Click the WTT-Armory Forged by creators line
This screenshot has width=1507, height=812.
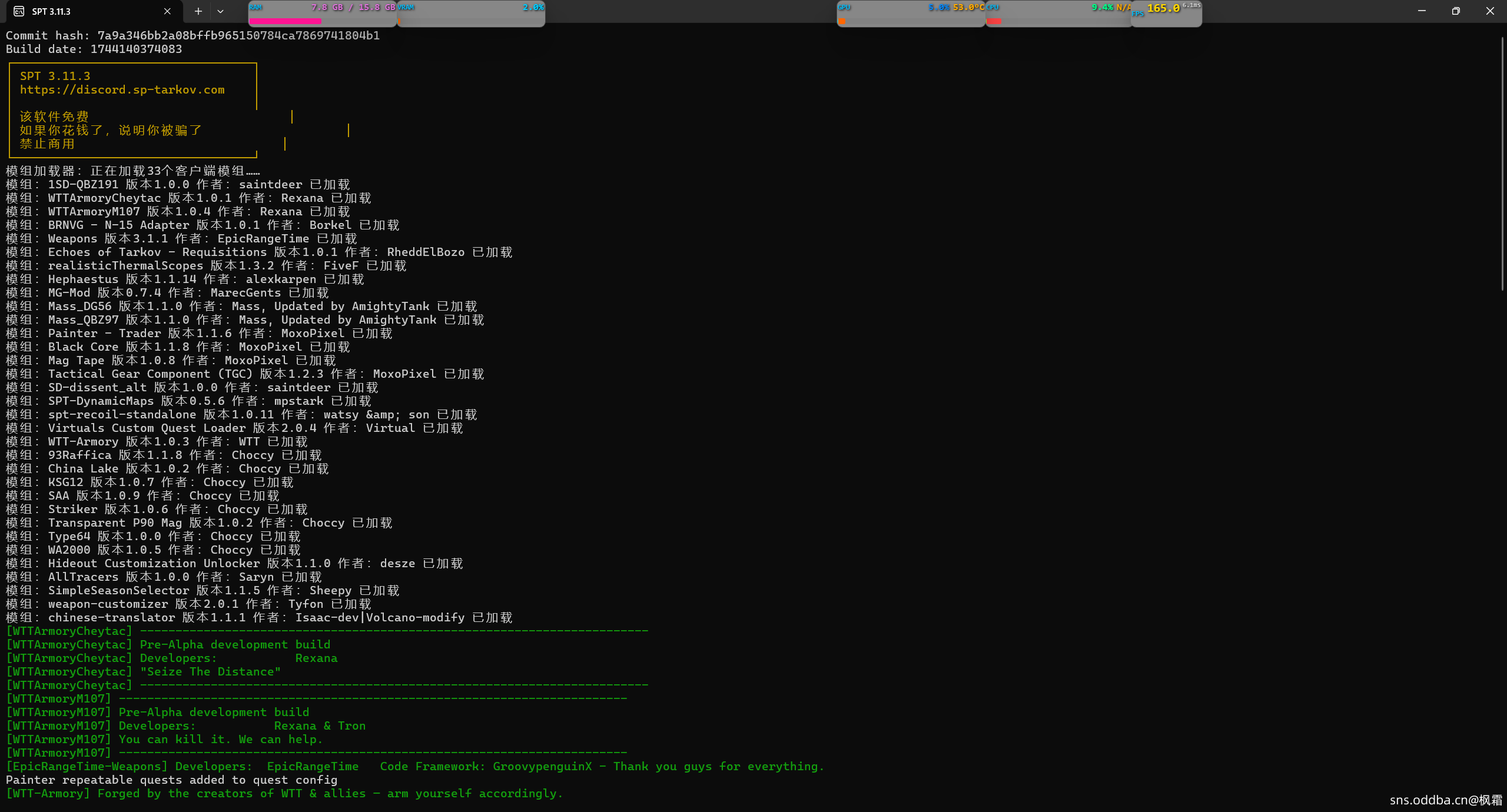284,794
